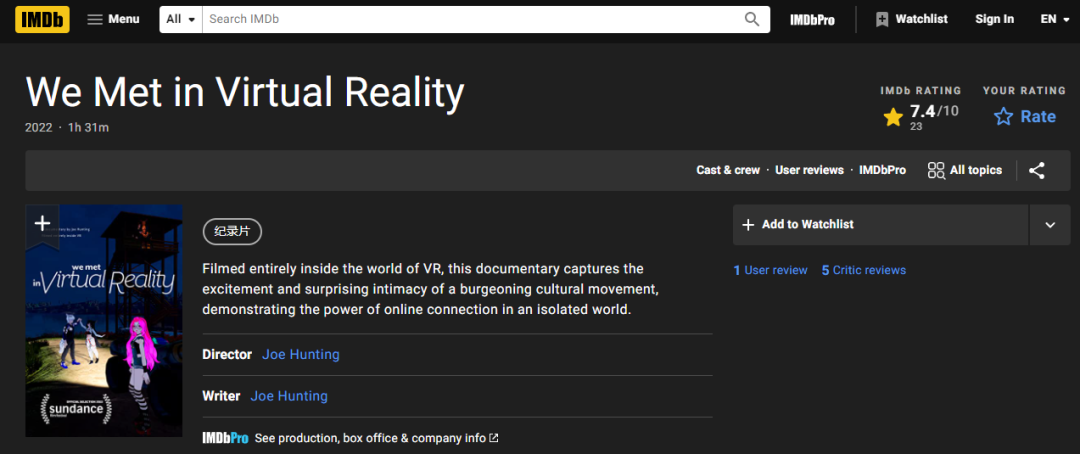Open the User reviews link in the bar

pos(809,170)
